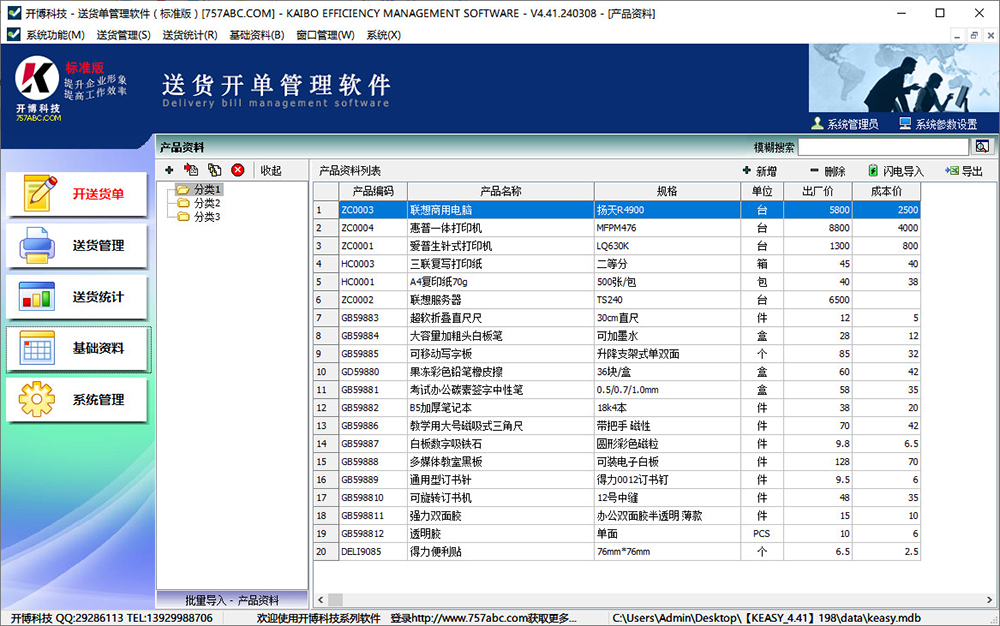Open the 窗口管理(W) menu
Image resolution: width=1000 pixels, height=626 pixels.
pyautogui.click(x=325, y=35)
